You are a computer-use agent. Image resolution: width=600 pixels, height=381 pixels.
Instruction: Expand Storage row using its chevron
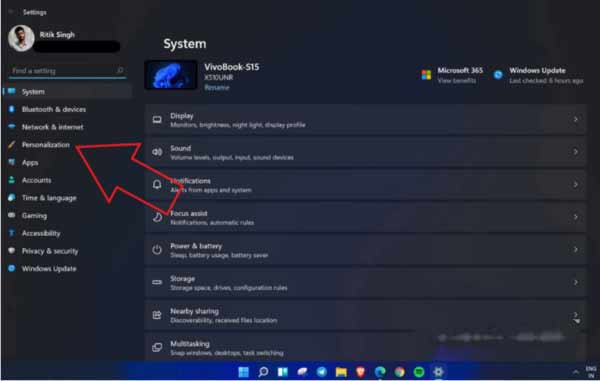point(576,282)
